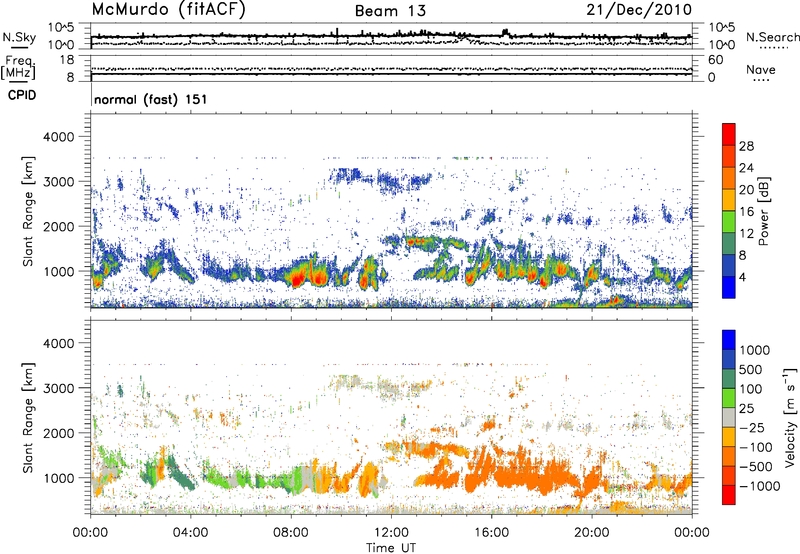
Task: Click the 'McMurdo (fitACF)' title text
Action: click(x=168, y=9)
